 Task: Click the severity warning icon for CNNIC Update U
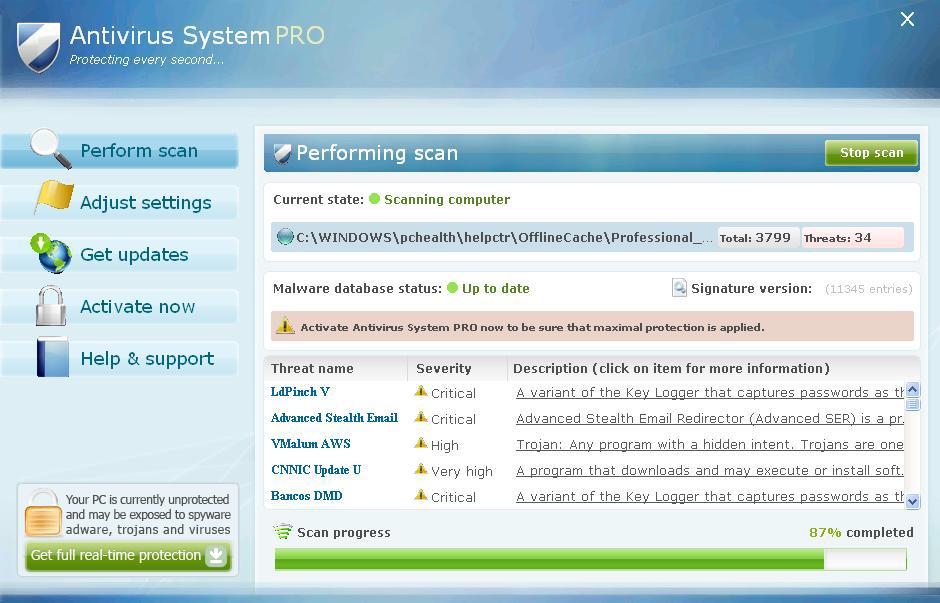pos(421,469)
